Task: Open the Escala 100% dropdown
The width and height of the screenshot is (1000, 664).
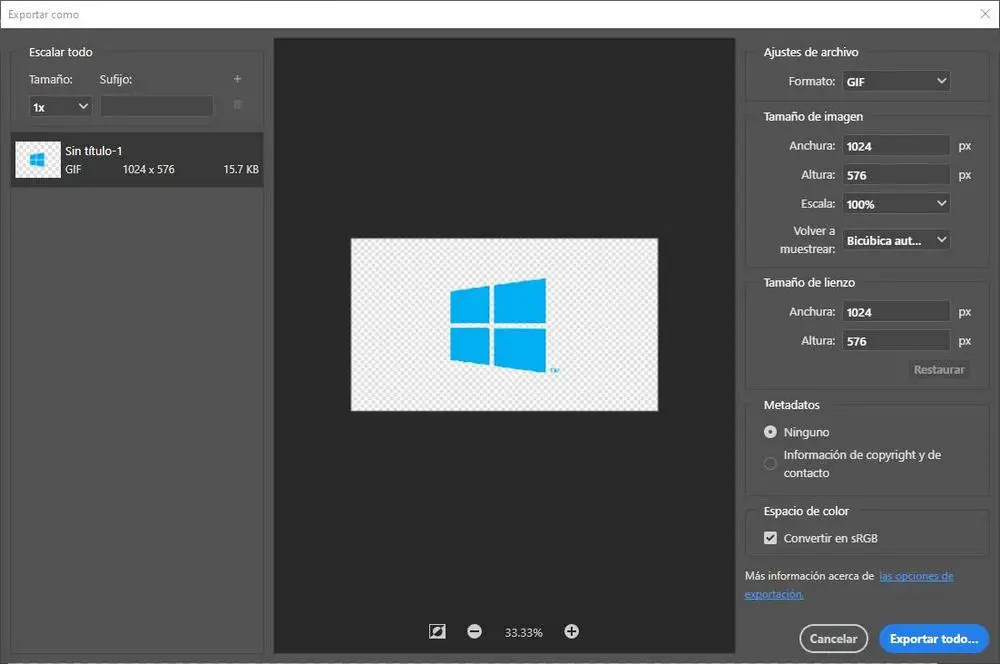Action: pos(896,204)
